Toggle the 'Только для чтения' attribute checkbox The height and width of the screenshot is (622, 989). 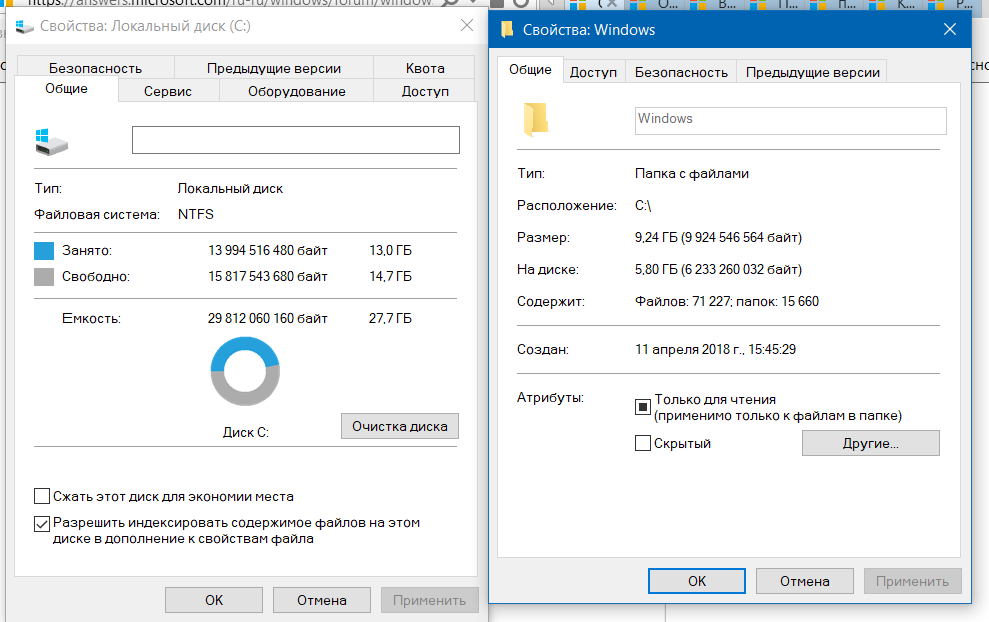click(643, 407)
